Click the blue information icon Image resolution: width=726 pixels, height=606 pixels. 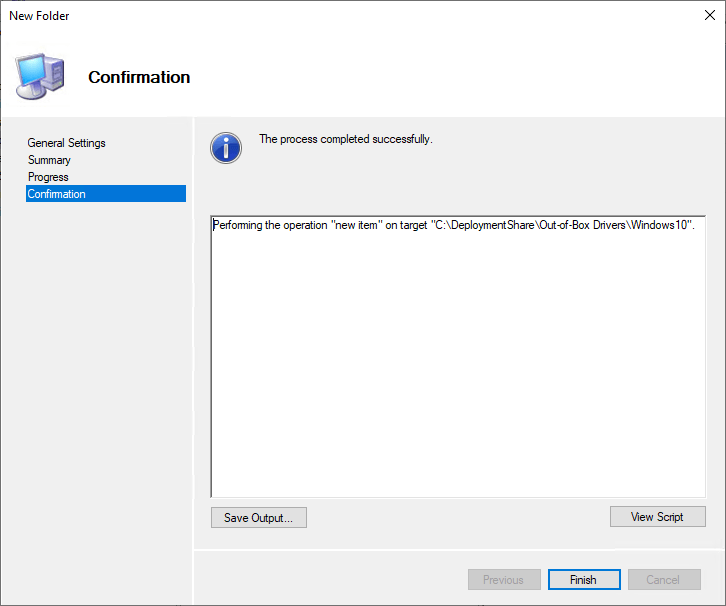click(x=226, y=147)
